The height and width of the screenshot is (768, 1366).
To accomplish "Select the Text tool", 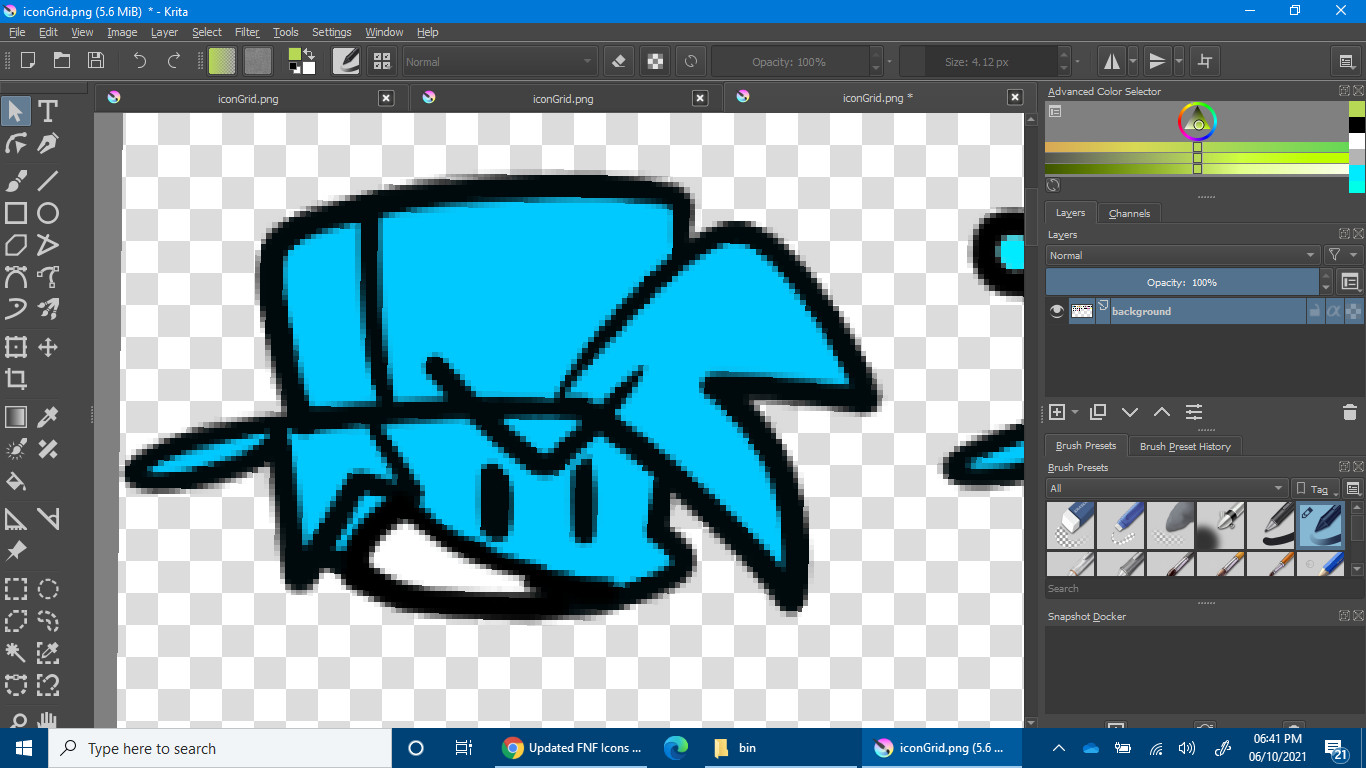I will (47, 110).
